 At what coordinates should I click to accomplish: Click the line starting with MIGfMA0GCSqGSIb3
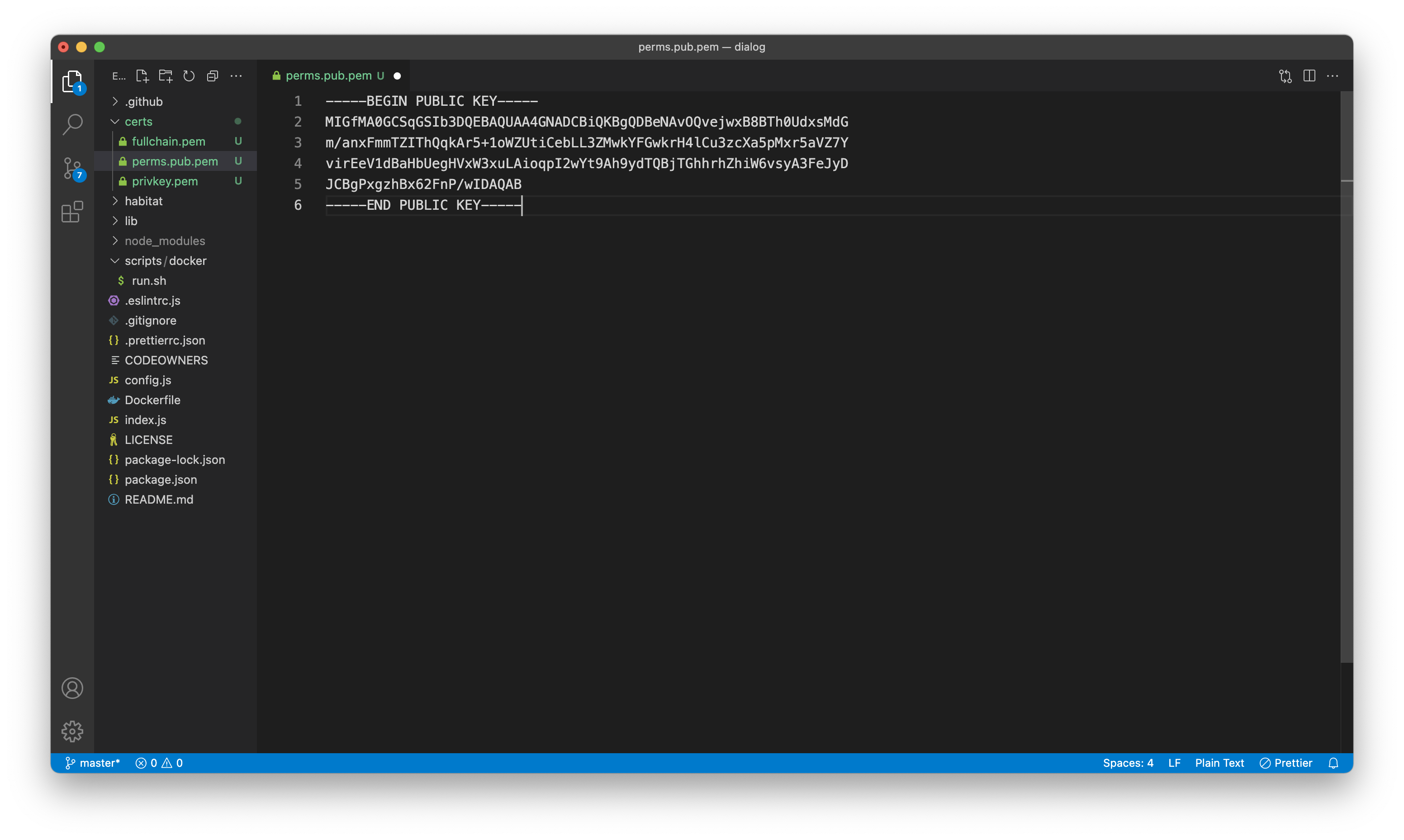point(587,122)
